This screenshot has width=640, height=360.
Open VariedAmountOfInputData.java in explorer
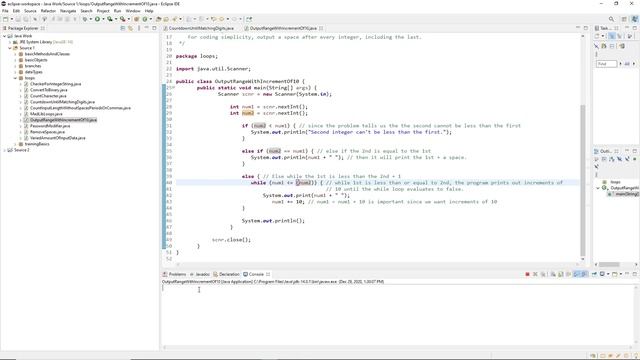(58, 138)
